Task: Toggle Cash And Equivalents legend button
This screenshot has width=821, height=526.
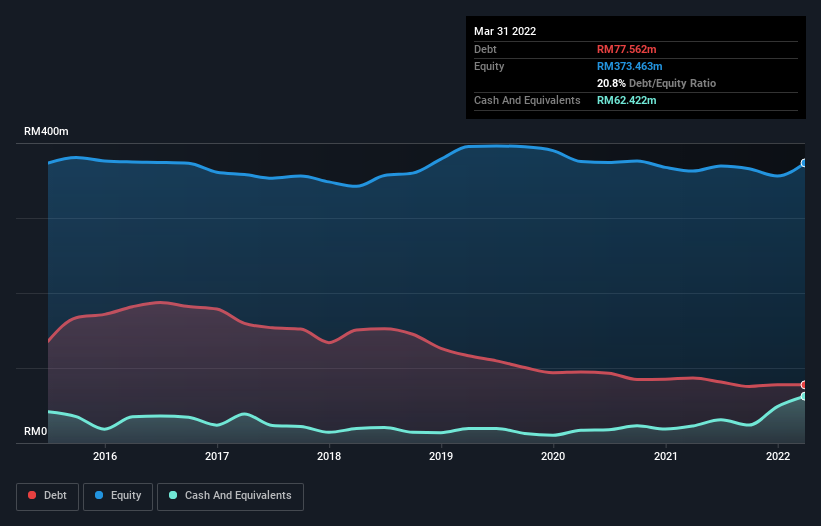Action: pyautogui.click(x=230, y=496)
